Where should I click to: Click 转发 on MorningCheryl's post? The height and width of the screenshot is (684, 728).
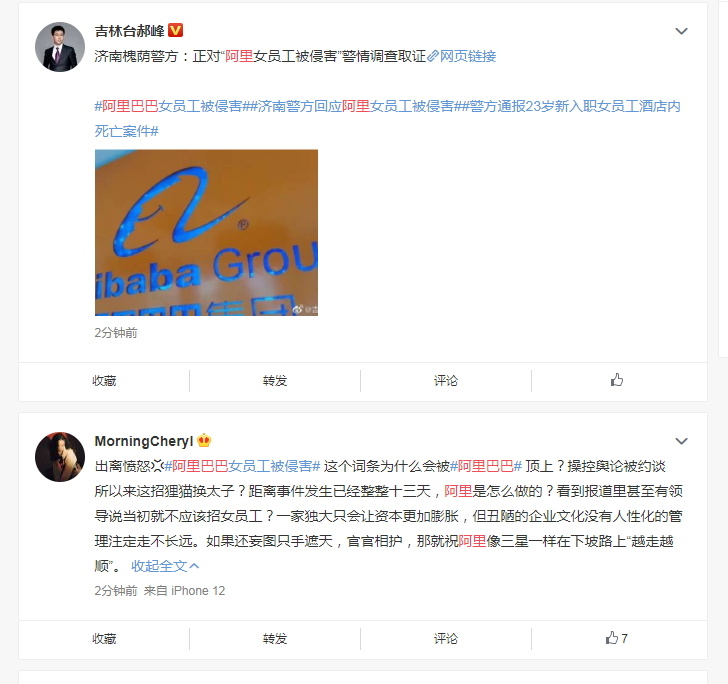pos(275,639)
